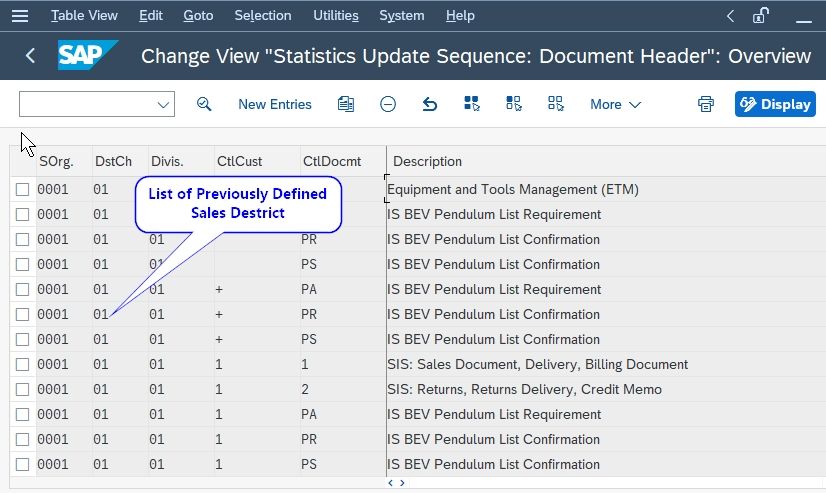Click the select-all corner cell of the table

coord(23,161)
